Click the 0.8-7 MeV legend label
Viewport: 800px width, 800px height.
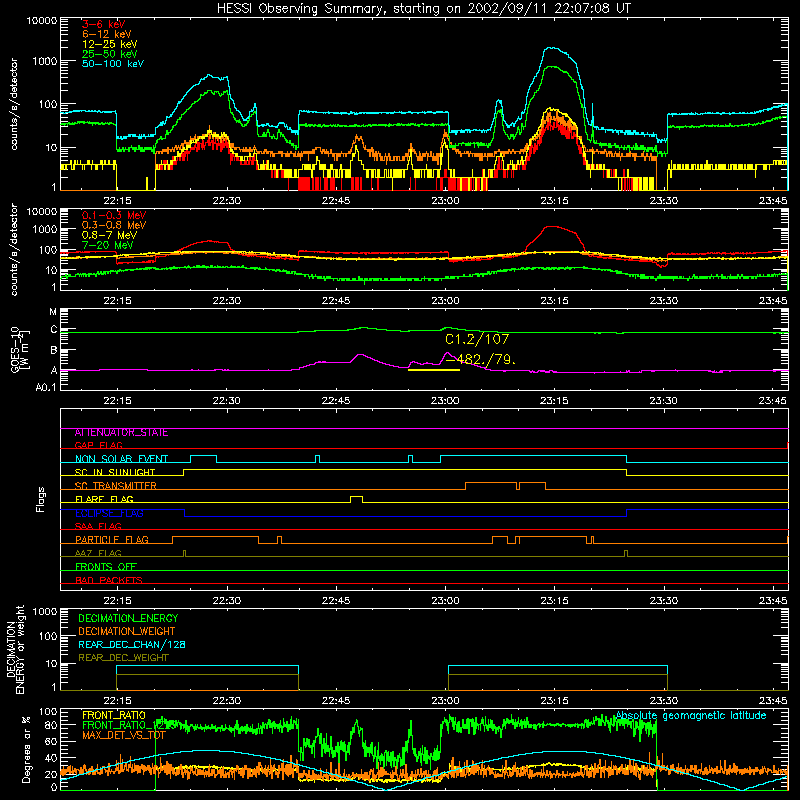109,235
